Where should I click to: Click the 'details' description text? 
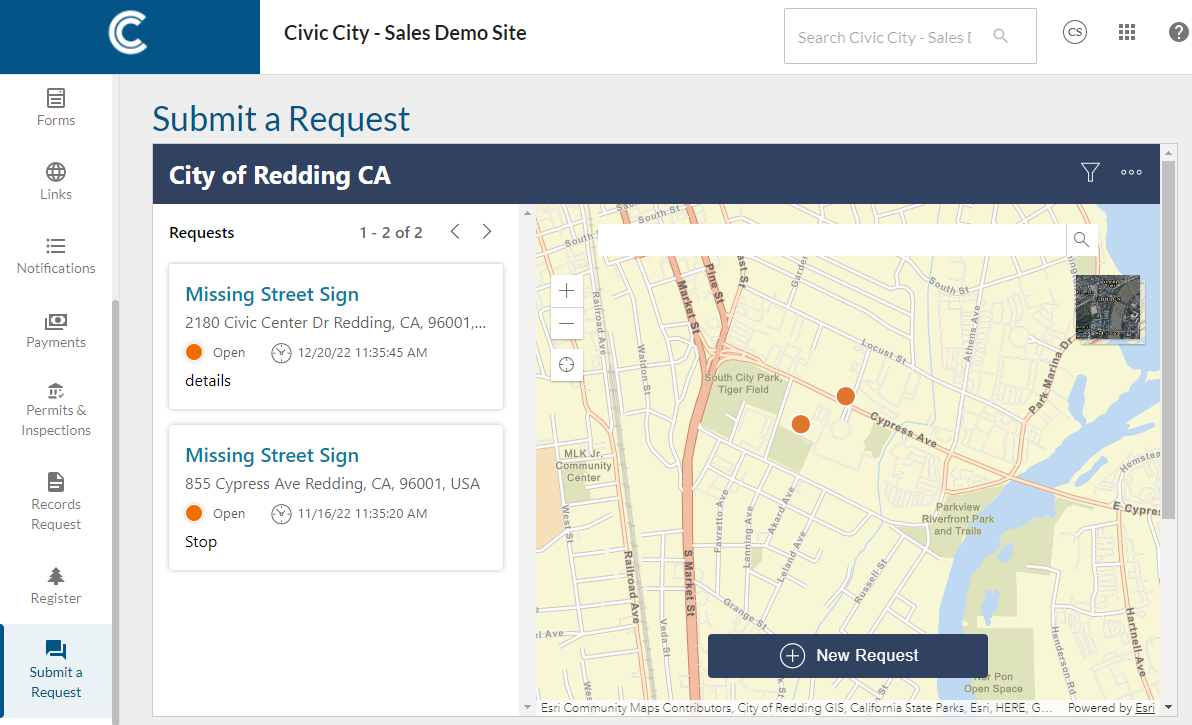pos(208,381)
